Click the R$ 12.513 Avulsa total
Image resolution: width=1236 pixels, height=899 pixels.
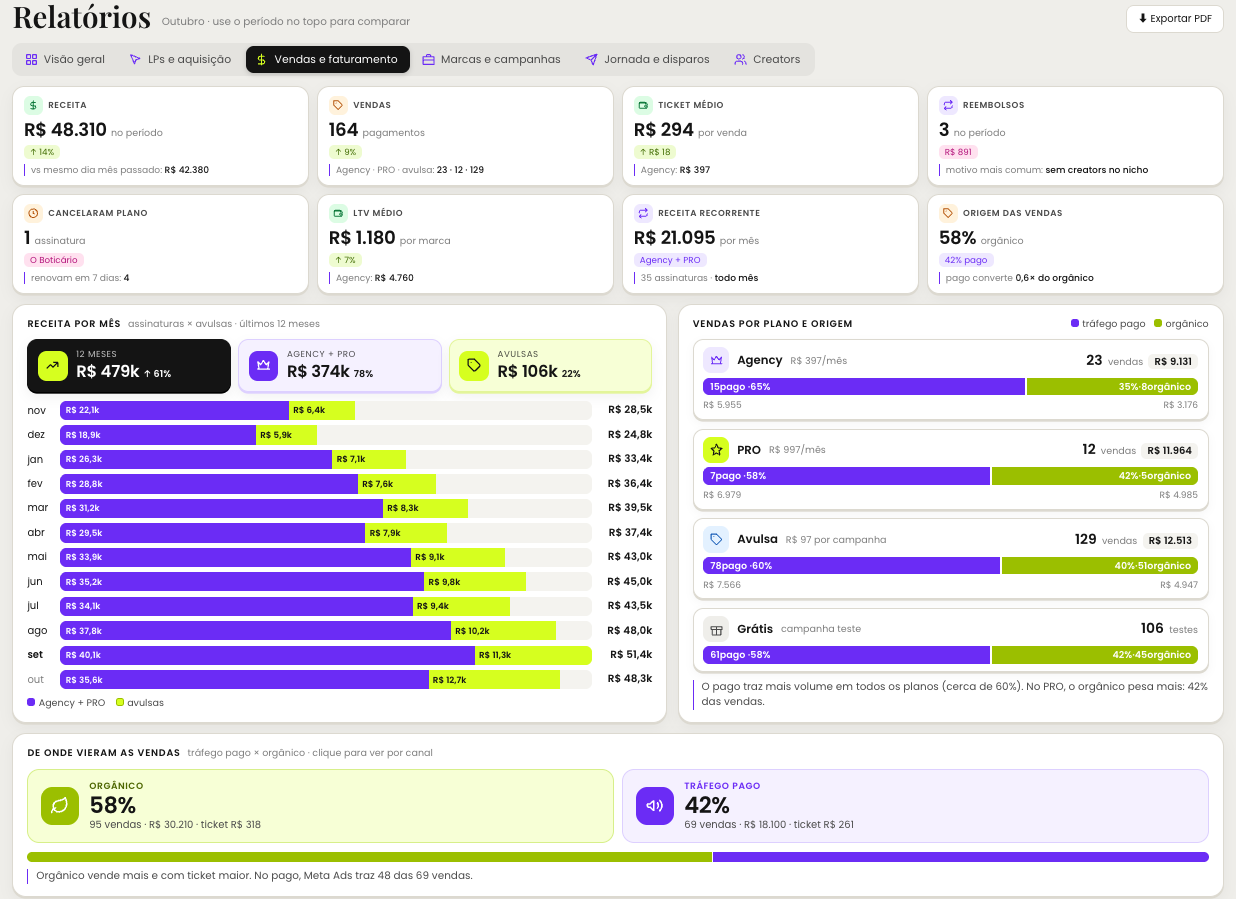point(1171,540)
